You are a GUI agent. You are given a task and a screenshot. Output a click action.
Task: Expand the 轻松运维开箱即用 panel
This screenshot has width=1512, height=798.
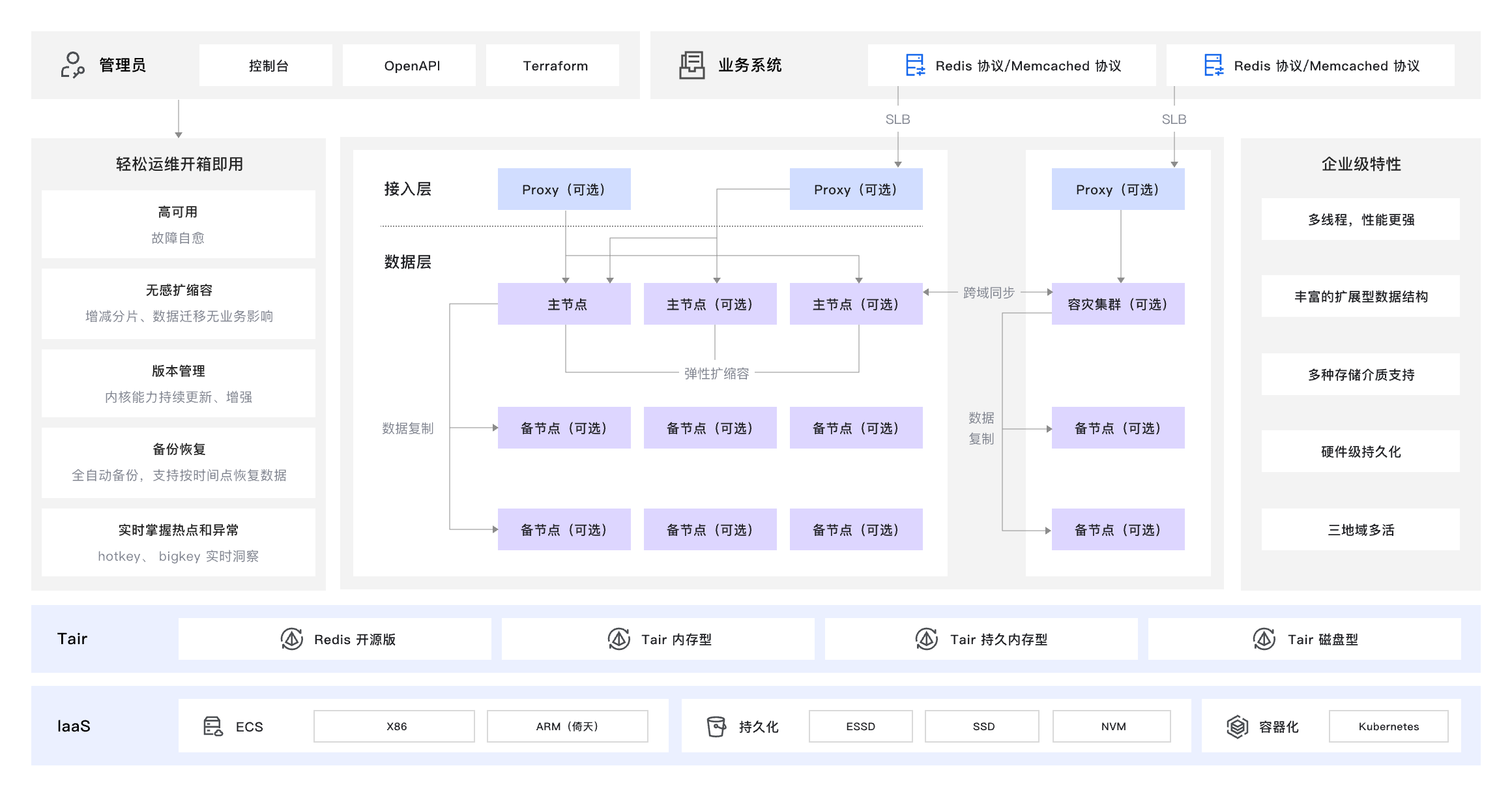[x=178, y=165]
